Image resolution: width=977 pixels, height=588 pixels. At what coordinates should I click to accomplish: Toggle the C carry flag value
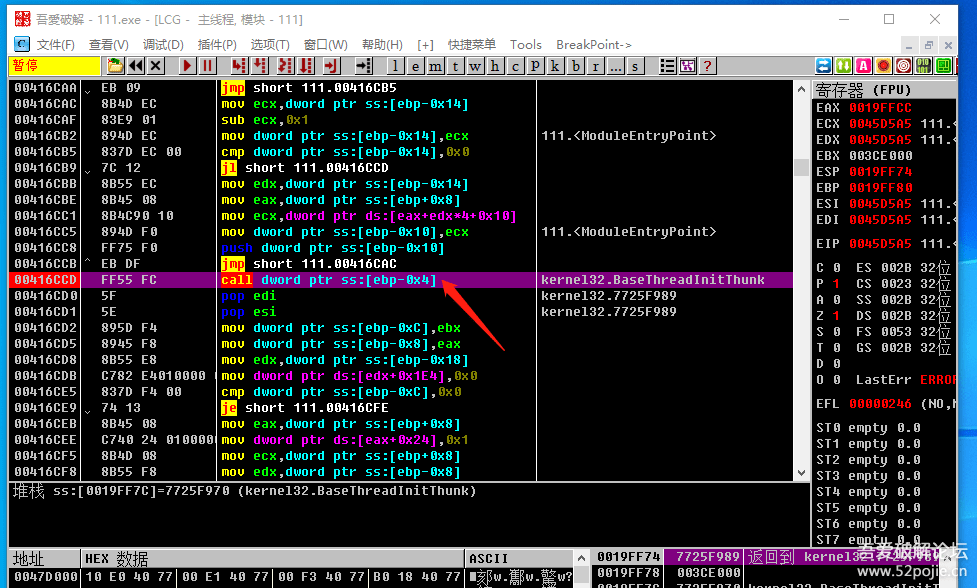[836, 268]
